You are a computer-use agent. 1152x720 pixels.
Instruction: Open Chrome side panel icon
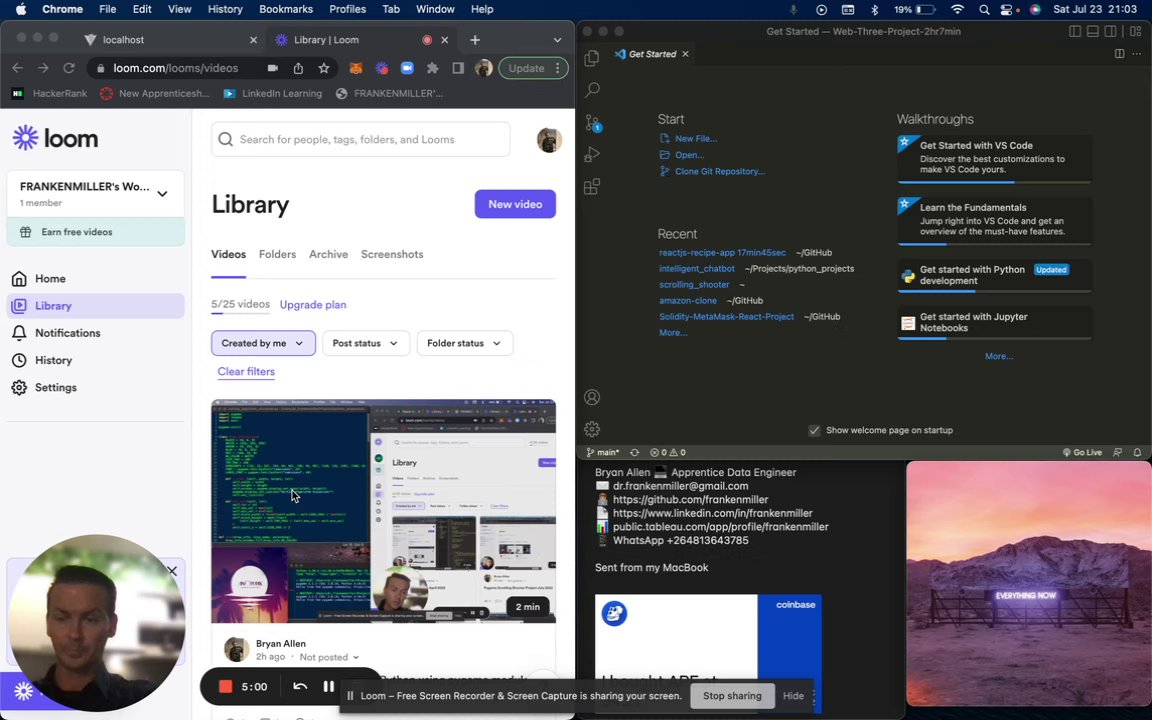point(458,68)
